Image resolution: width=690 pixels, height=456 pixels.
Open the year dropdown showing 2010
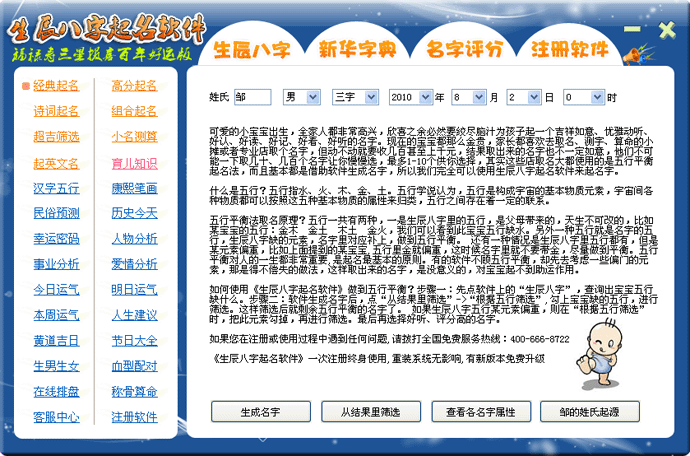pos(411,97)
